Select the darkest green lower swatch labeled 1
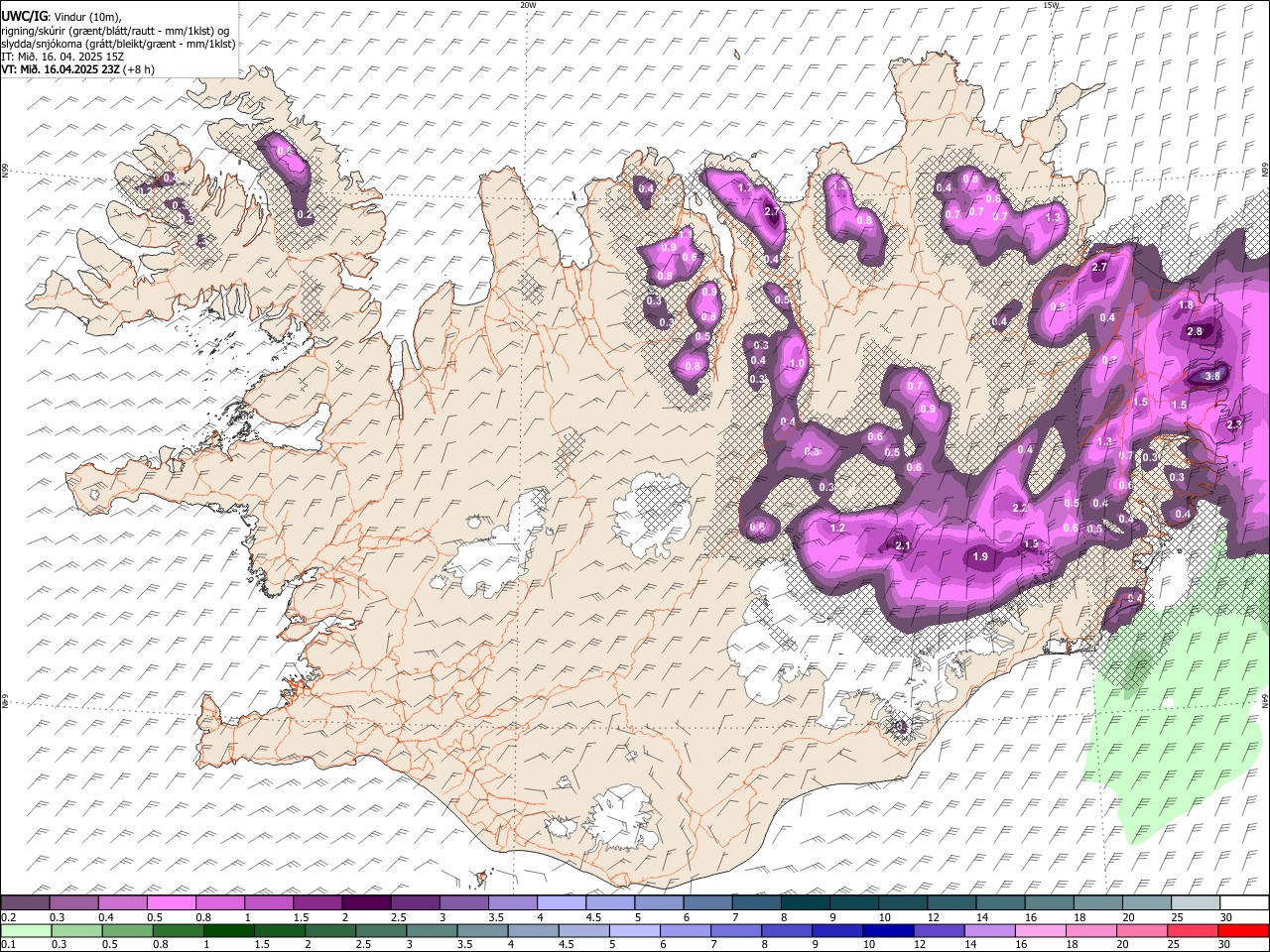This screenshot has height=952, width=1270. 228,930
